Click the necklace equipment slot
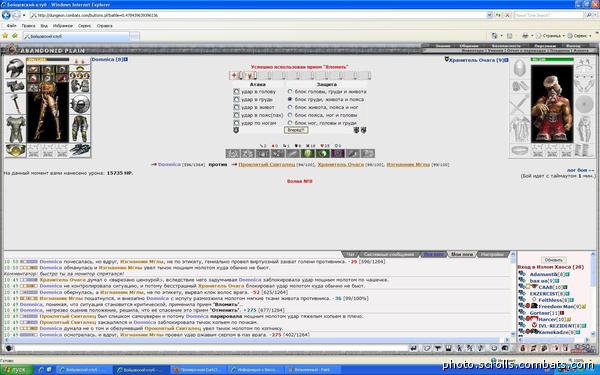This screenshot has width=600, height=375. 80,68
